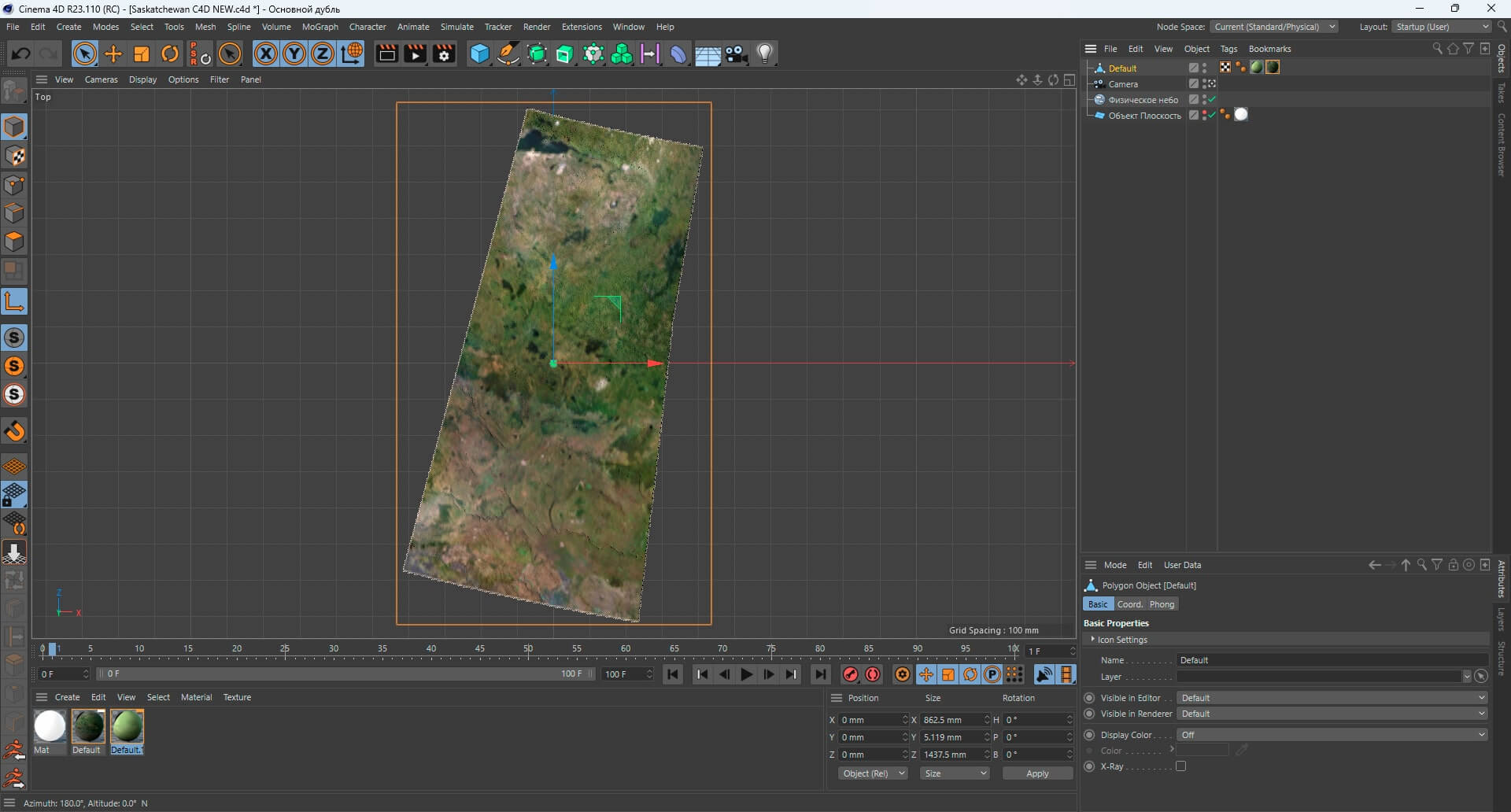Screen dimensions: 1511x812
Task: Switch to Texture mode icon
Action: coord(14,156)
